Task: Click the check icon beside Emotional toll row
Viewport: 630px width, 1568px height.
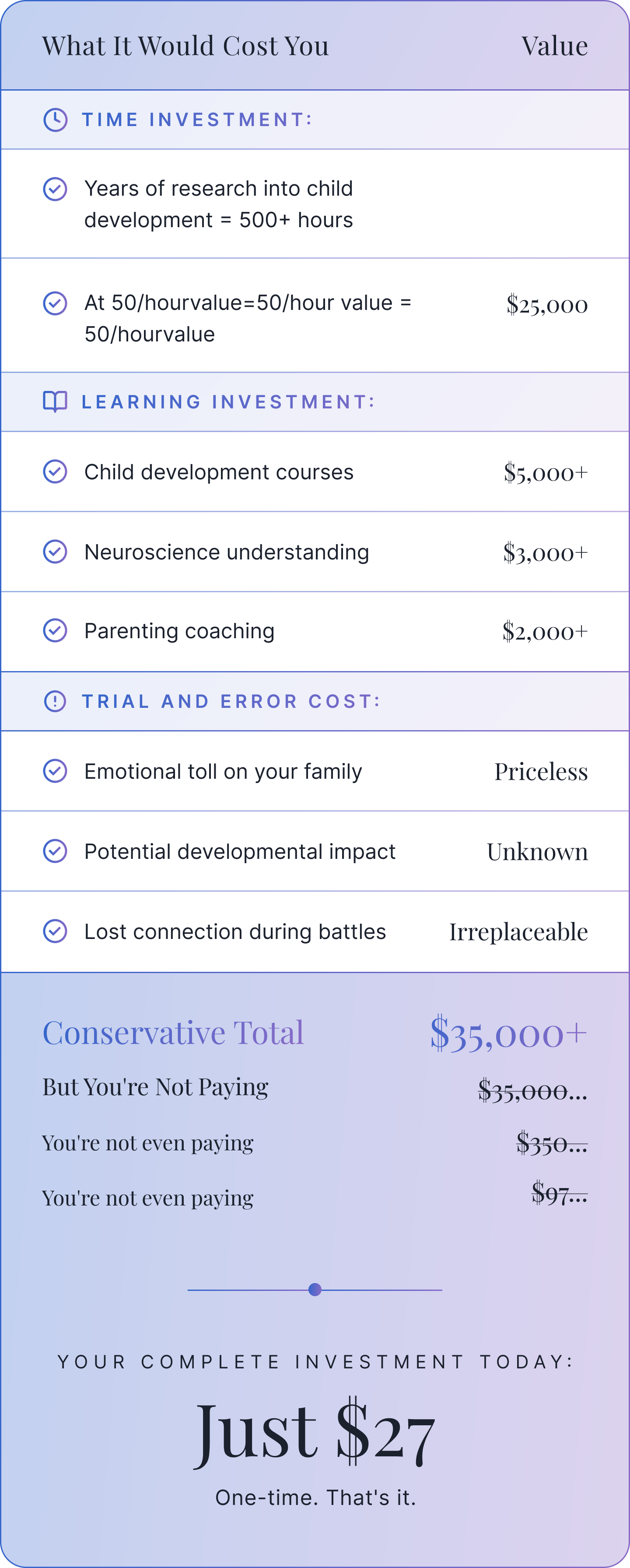Action: (x=55, y=771)
